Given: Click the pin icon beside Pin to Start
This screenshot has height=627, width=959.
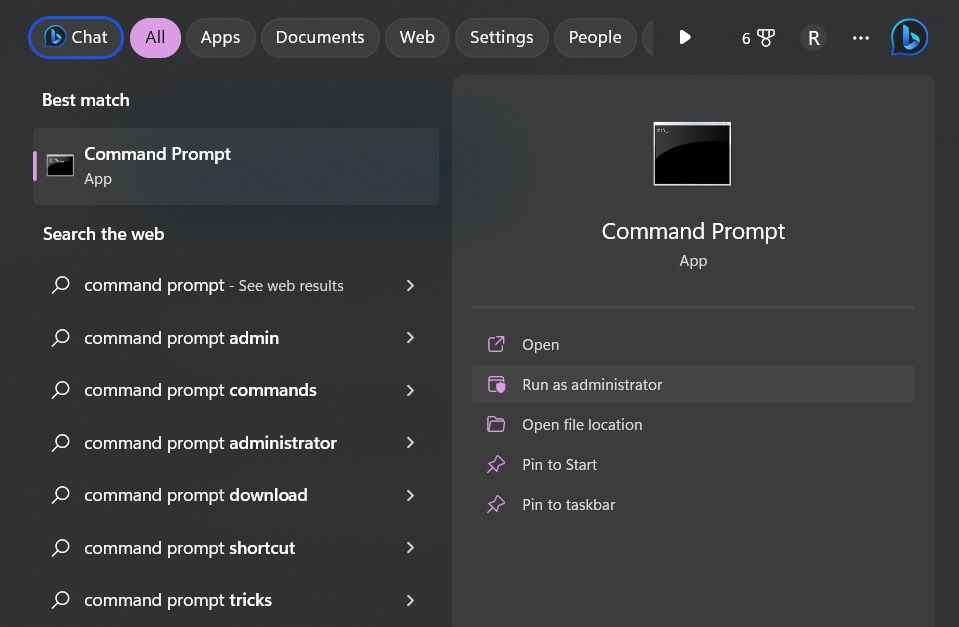Looking at the screenshot, I should click(x=496, y=464).
